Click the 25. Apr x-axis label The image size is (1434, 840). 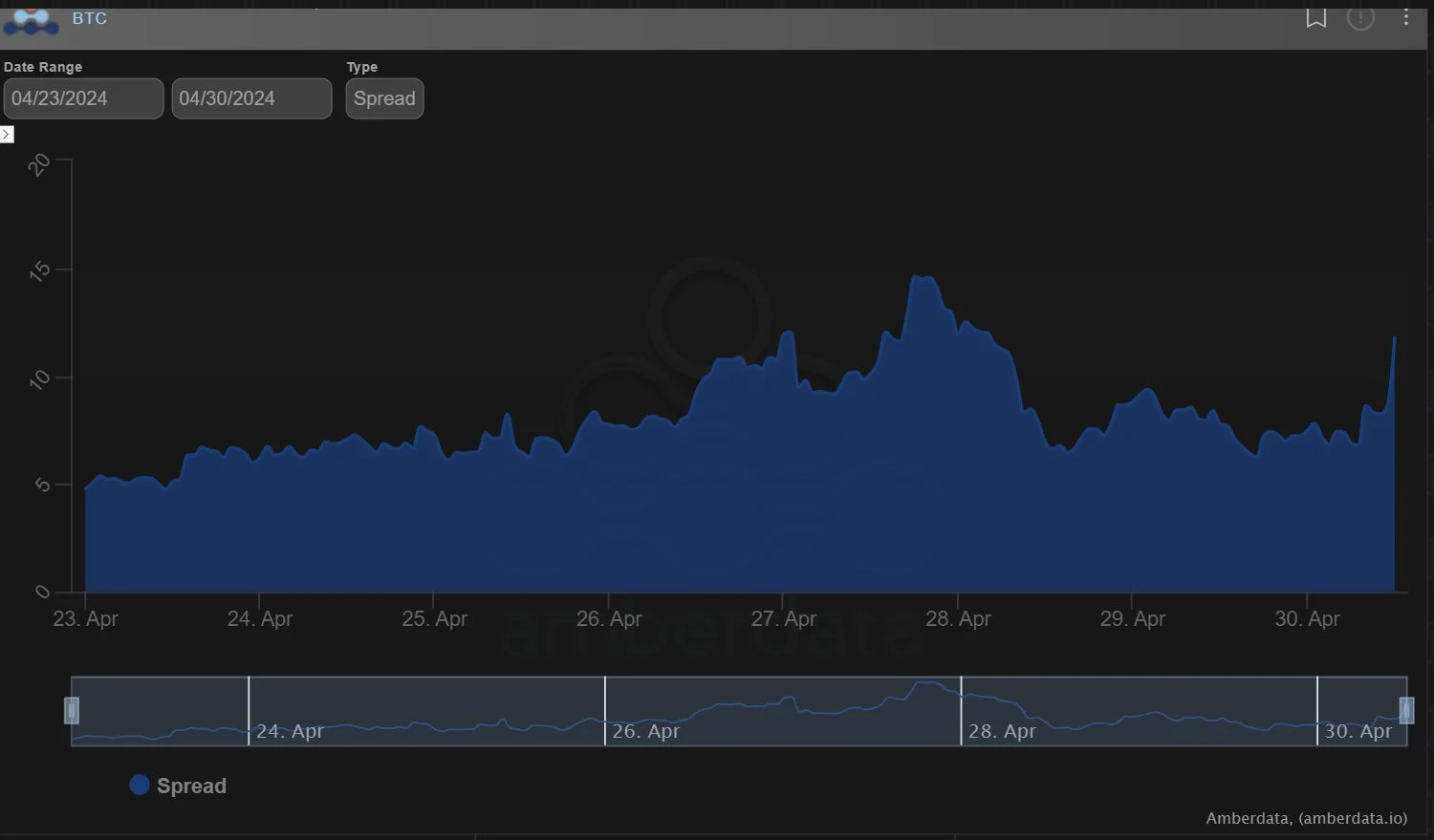[434, 618]
